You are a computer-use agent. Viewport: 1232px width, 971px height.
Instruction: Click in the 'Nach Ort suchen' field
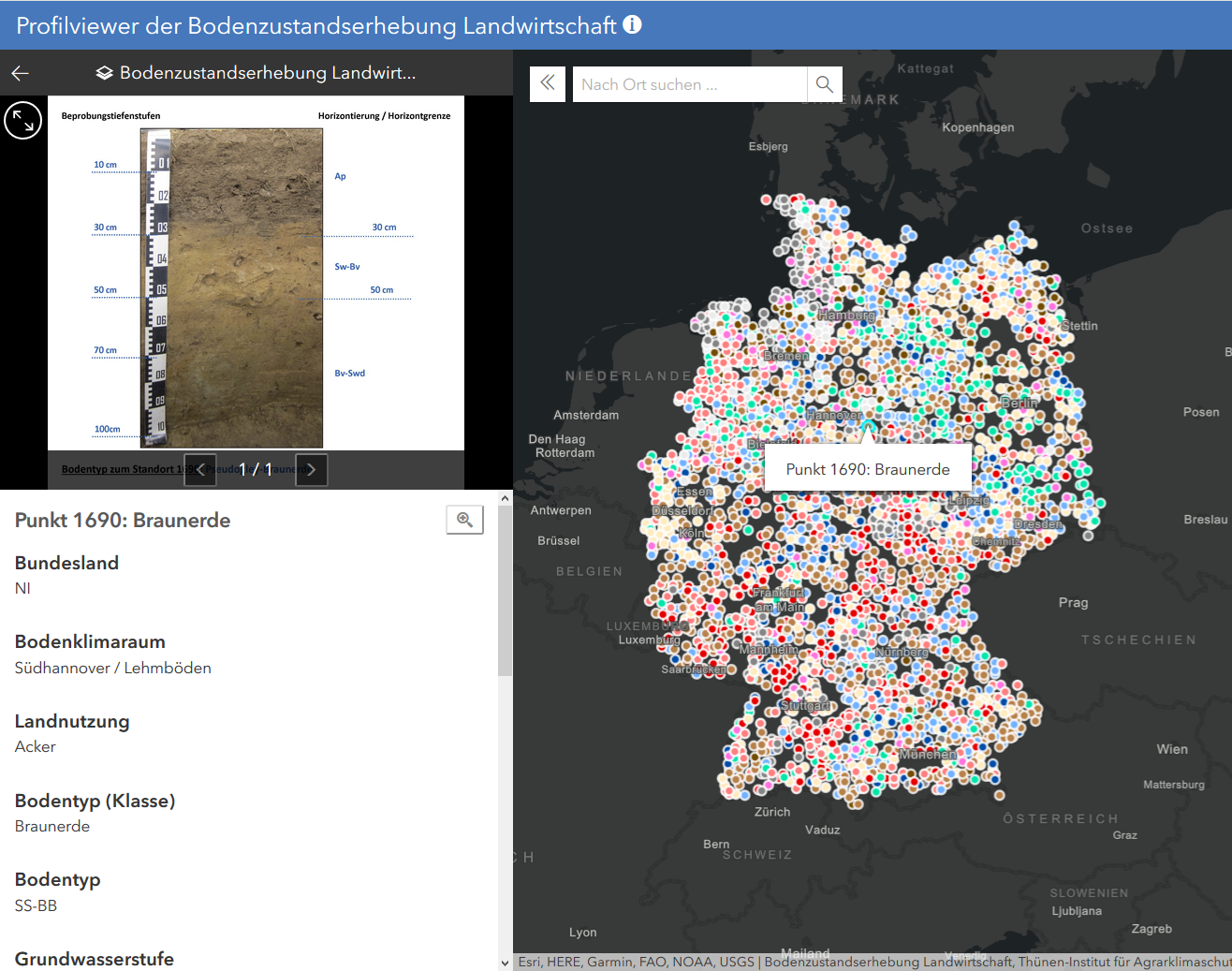(689, 84)
